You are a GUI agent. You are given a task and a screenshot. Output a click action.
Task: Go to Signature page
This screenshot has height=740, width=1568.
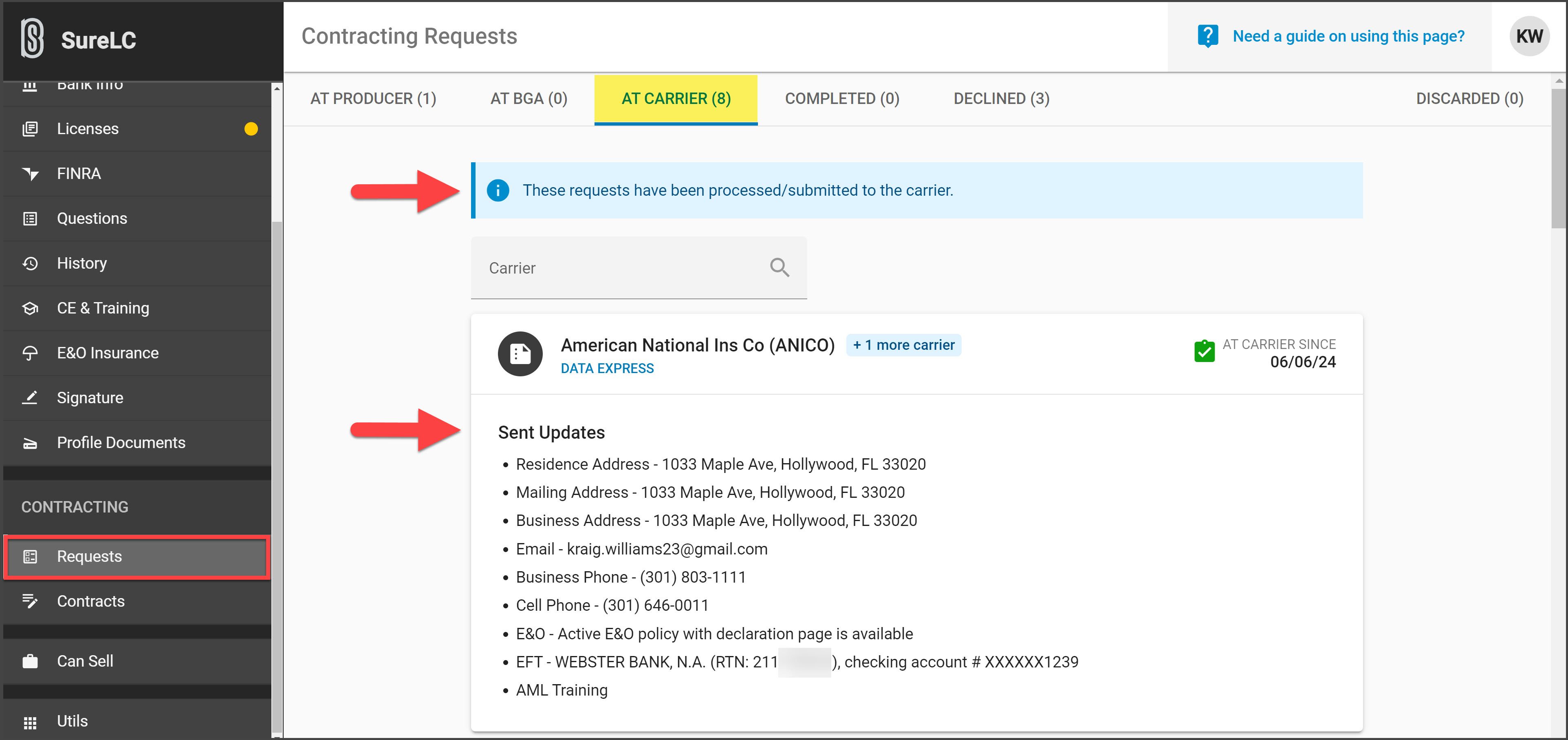[137, 398]
